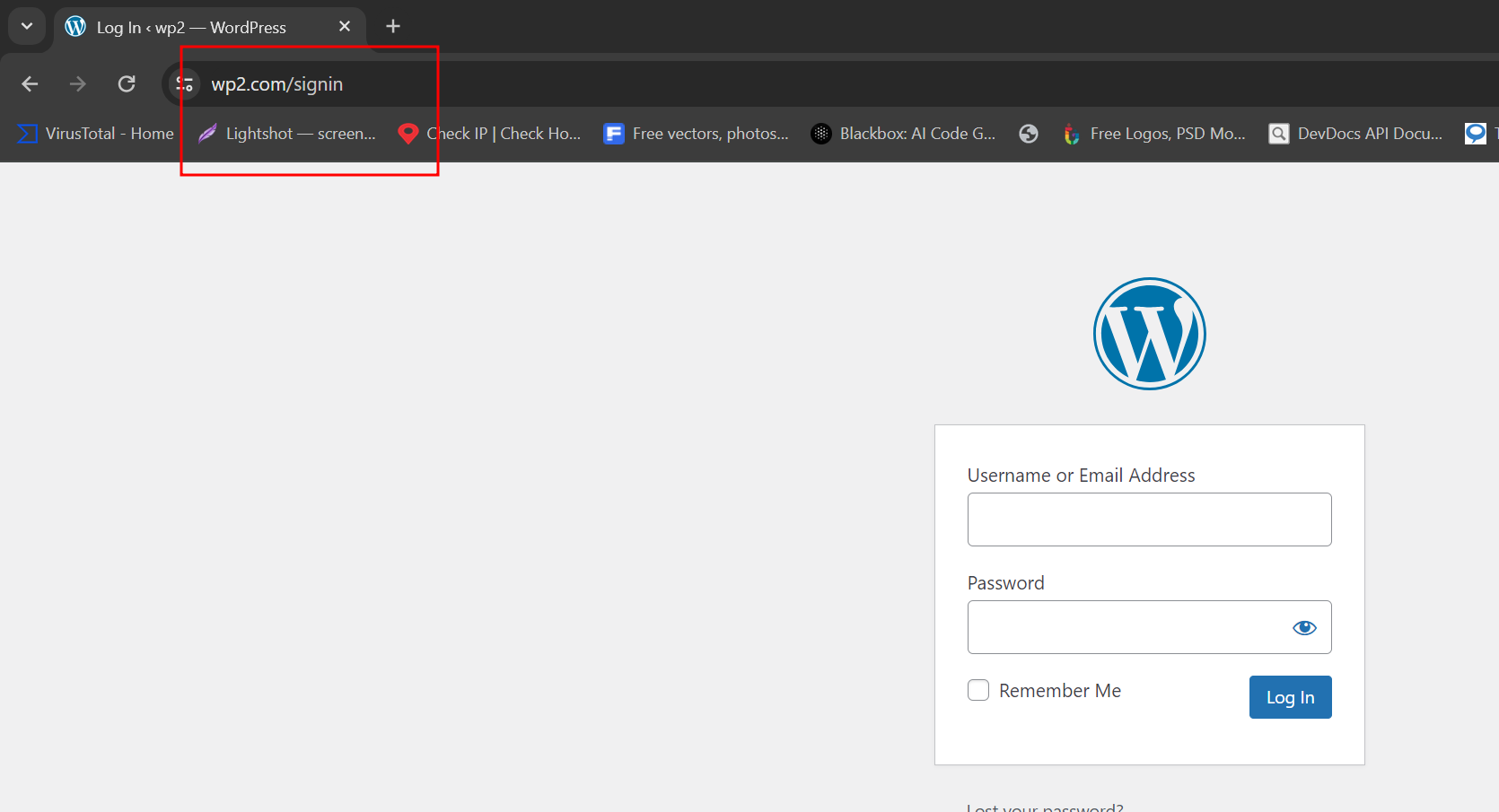Select the Log In wp2 WordPress tab
1499x812 pixels.
click(x=193, y=27)
